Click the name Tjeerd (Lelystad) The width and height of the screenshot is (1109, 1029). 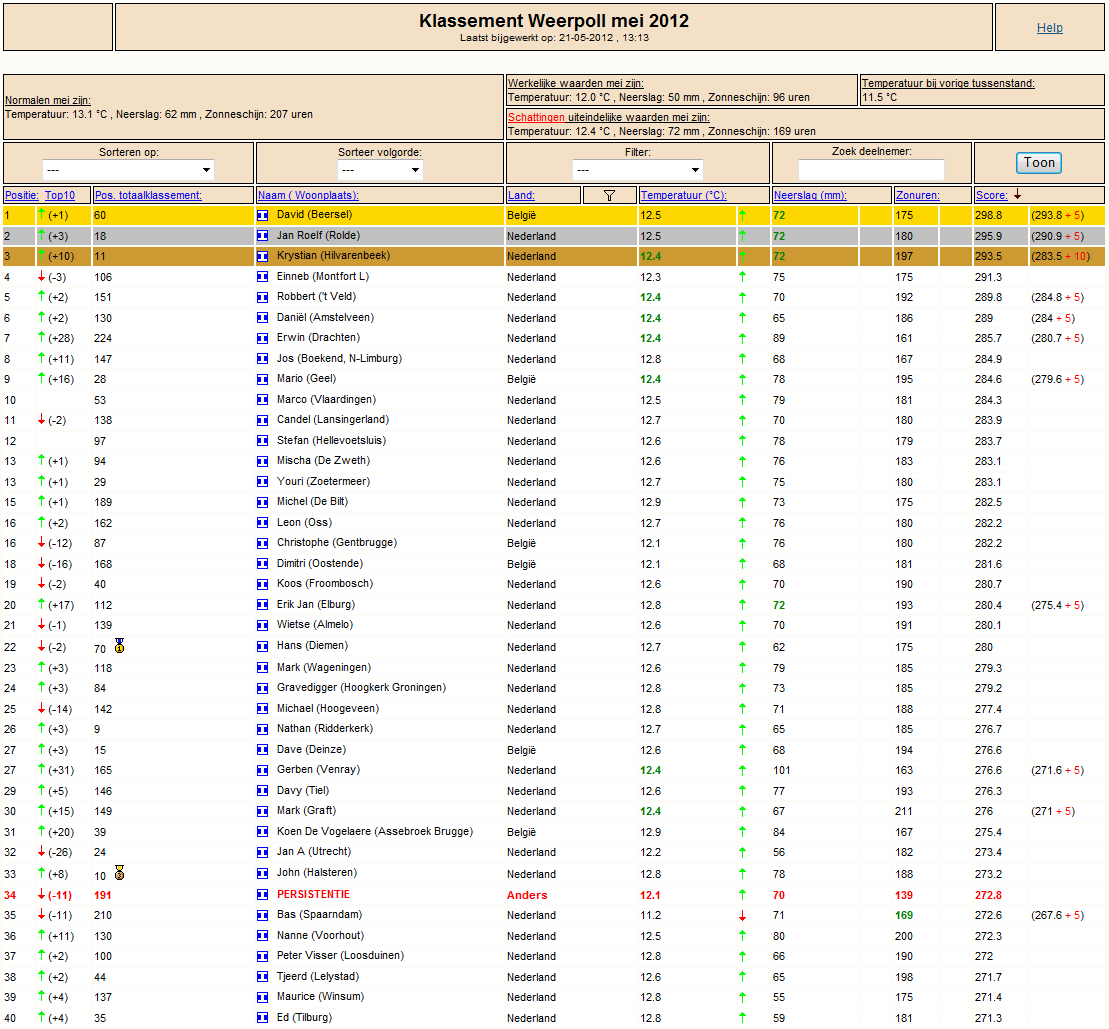coord(318,977)
